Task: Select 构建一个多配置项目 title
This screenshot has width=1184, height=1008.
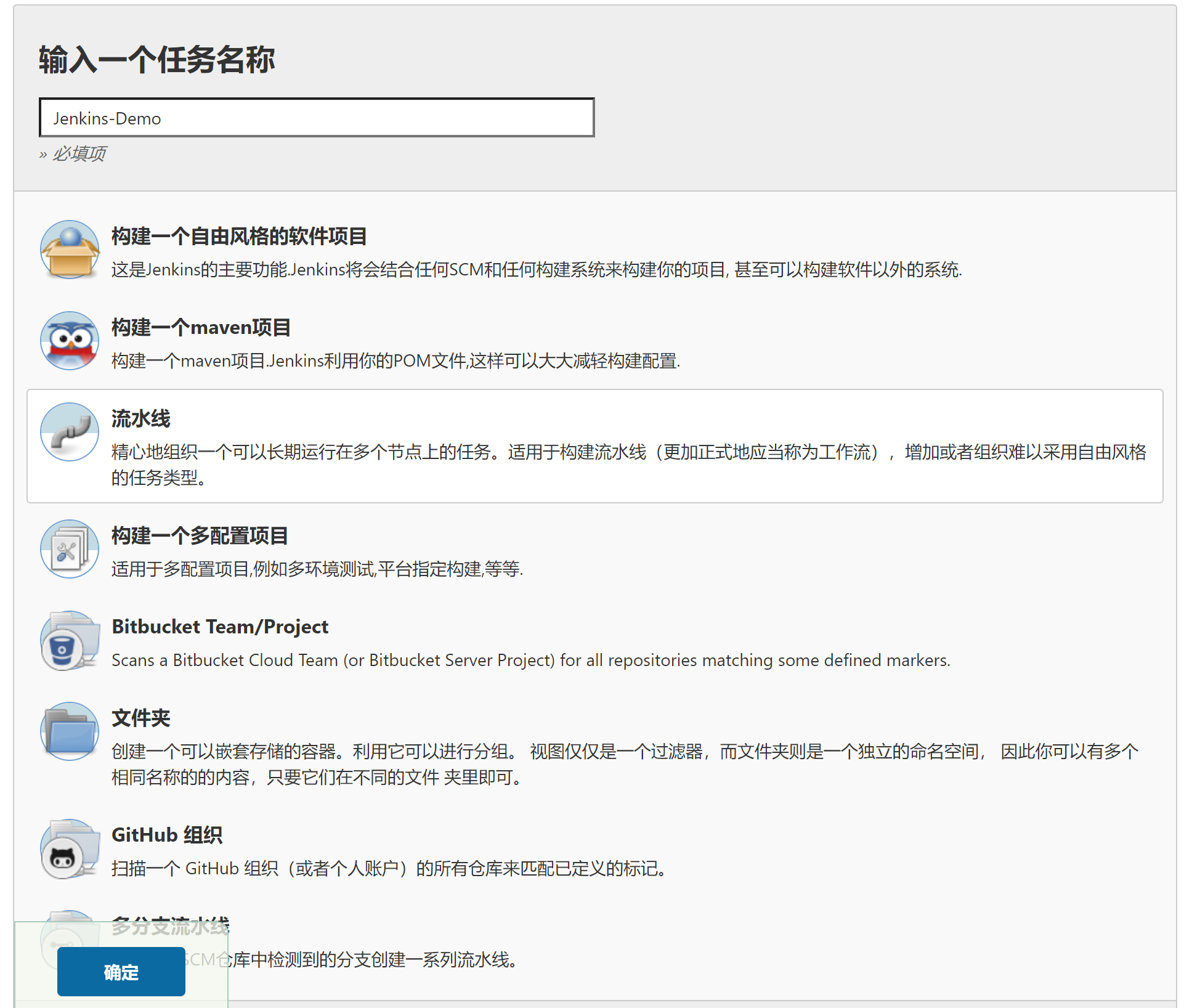Action: point(200,536)
